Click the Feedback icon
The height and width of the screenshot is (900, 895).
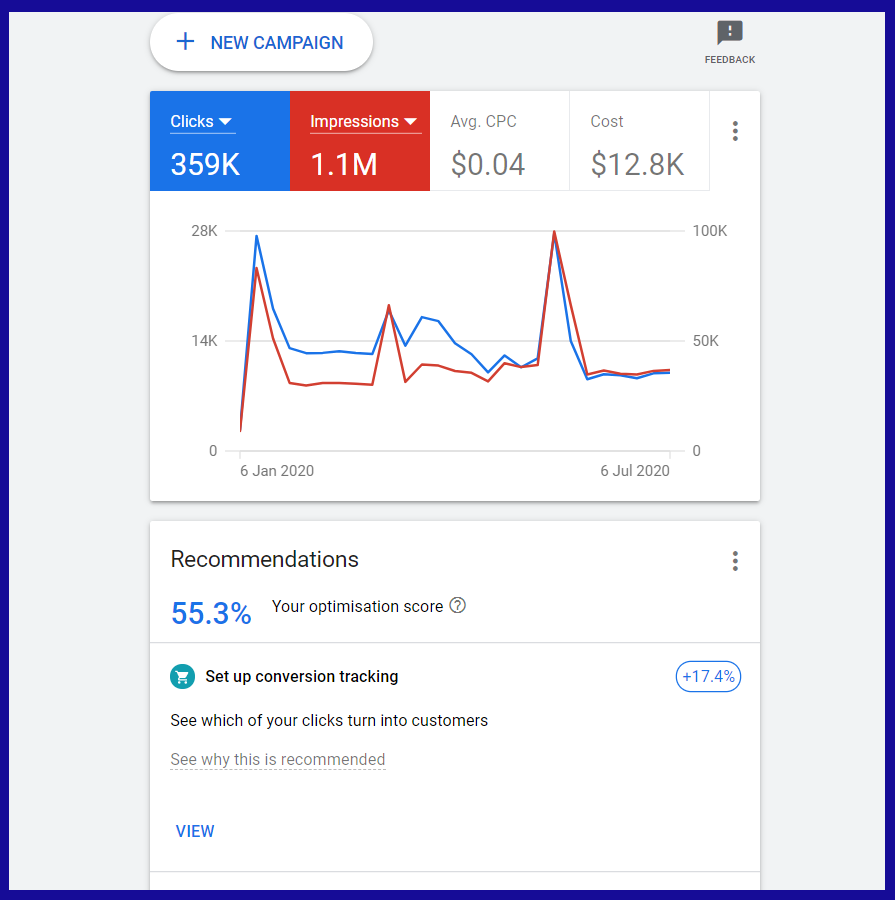(x=730, y=34)
